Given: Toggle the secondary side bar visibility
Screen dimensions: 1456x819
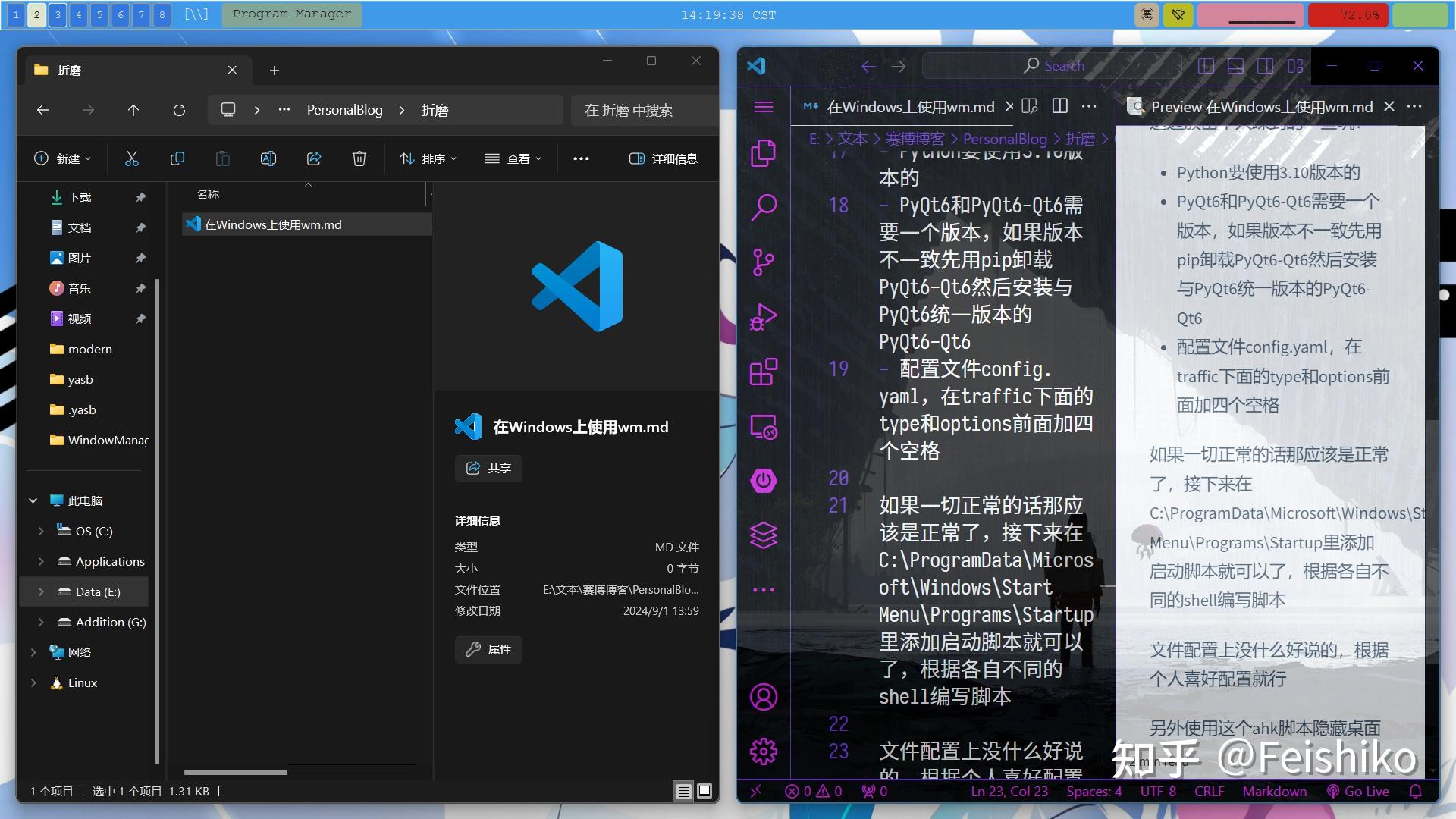Looking at the screenshot, I should [1265, 65].
